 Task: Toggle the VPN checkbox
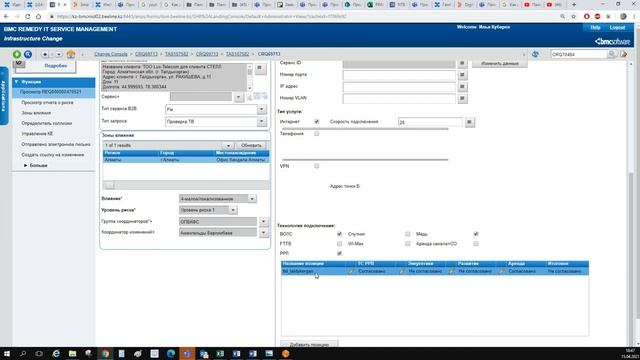(x=316, y=166)
